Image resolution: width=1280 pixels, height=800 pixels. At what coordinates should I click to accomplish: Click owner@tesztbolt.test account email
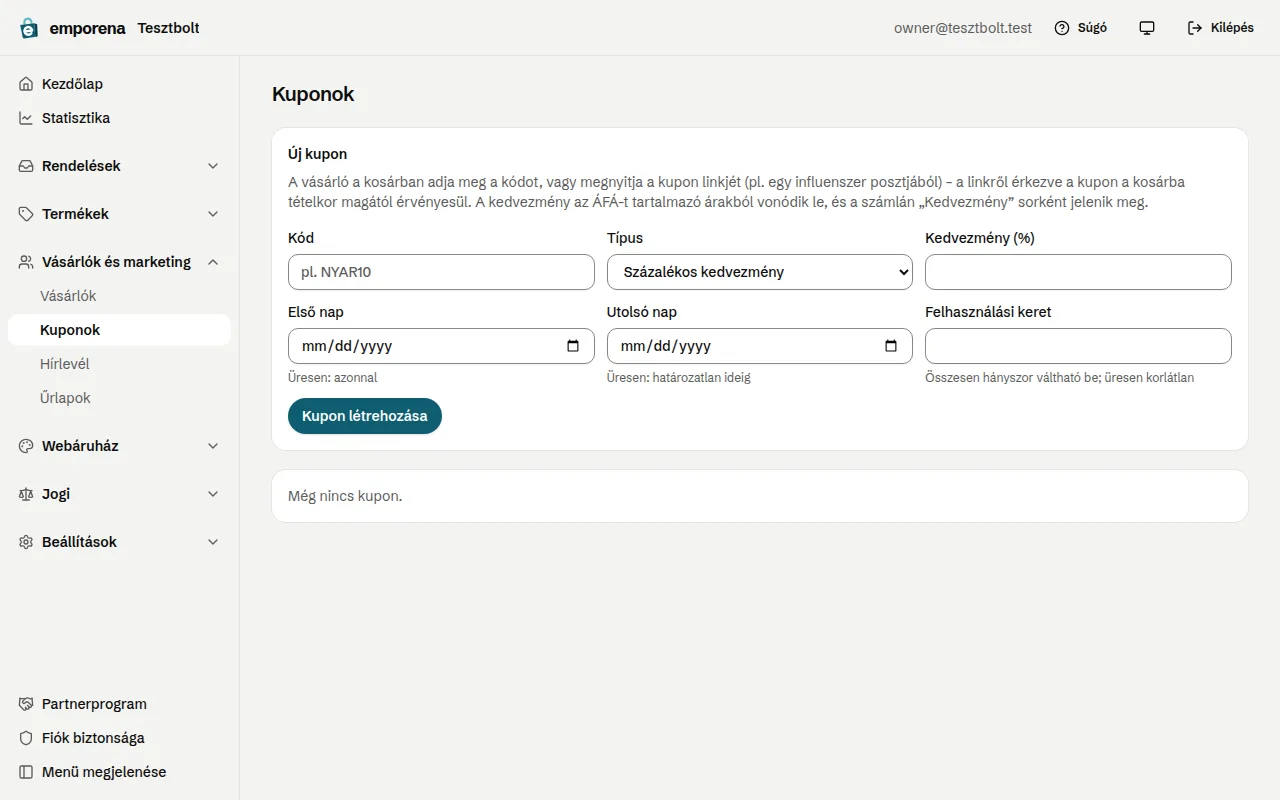[963, 28]
